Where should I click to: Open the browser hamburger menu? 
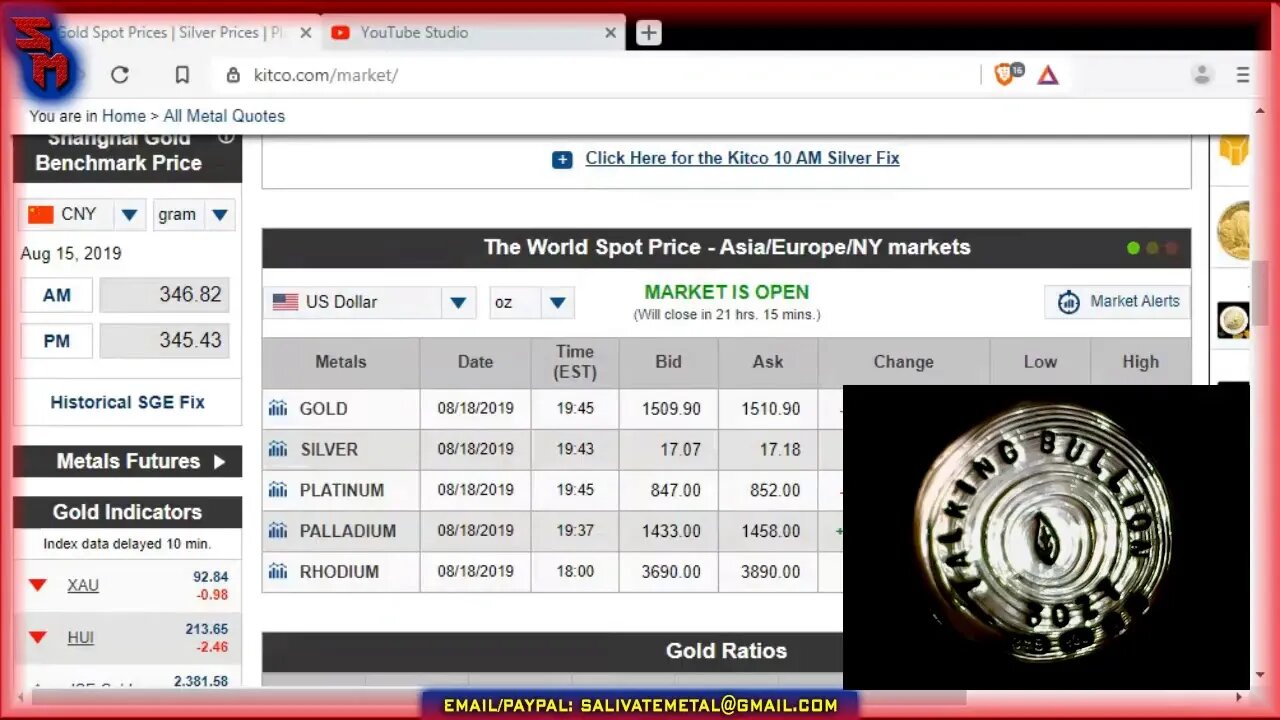pyautogui.click(x=1243, y=75)
